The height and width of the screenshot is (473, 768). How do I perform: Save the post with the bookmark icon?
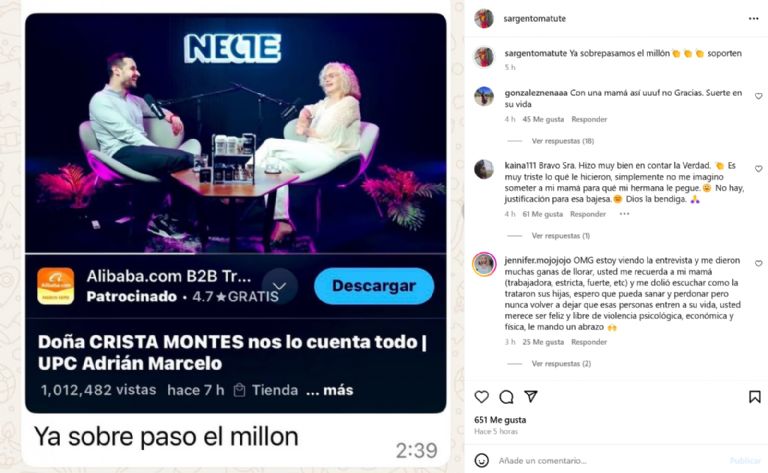(755, 397)
